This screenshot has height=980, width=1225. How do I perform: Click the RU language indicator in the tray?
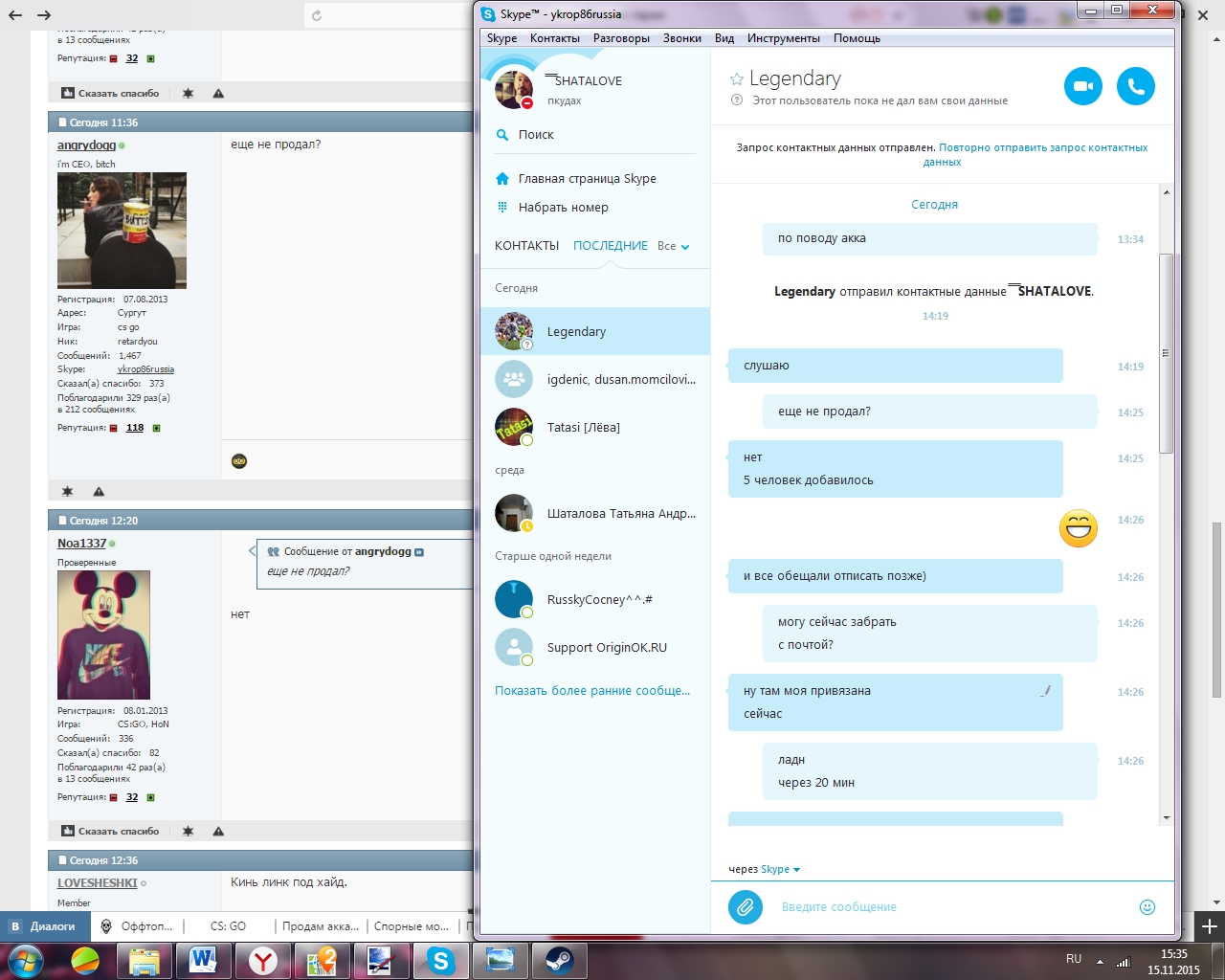1074,959
